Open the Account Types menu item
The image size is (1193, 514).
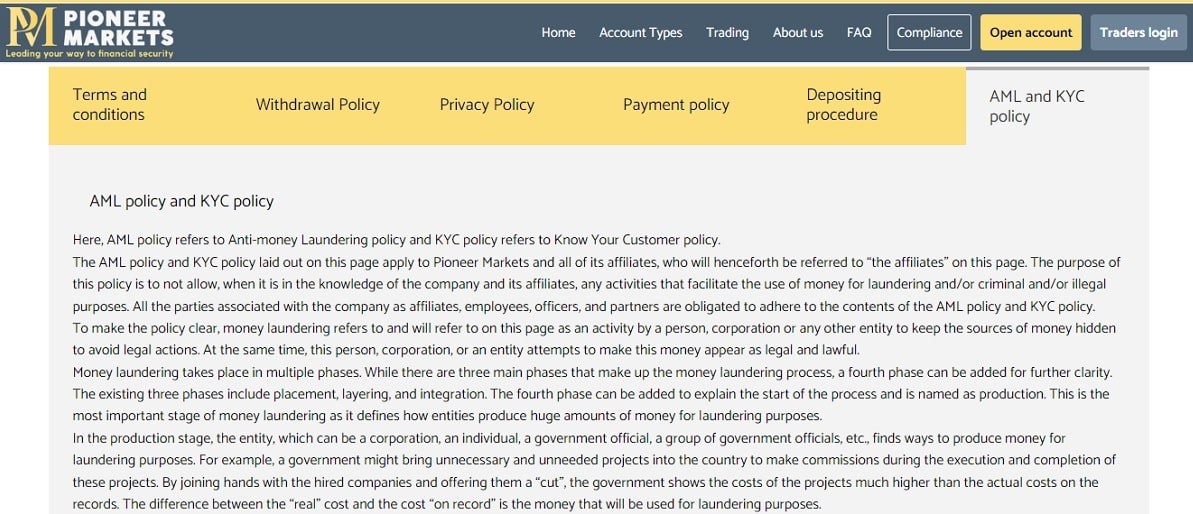pyautogui.click(x=640, y=32)
